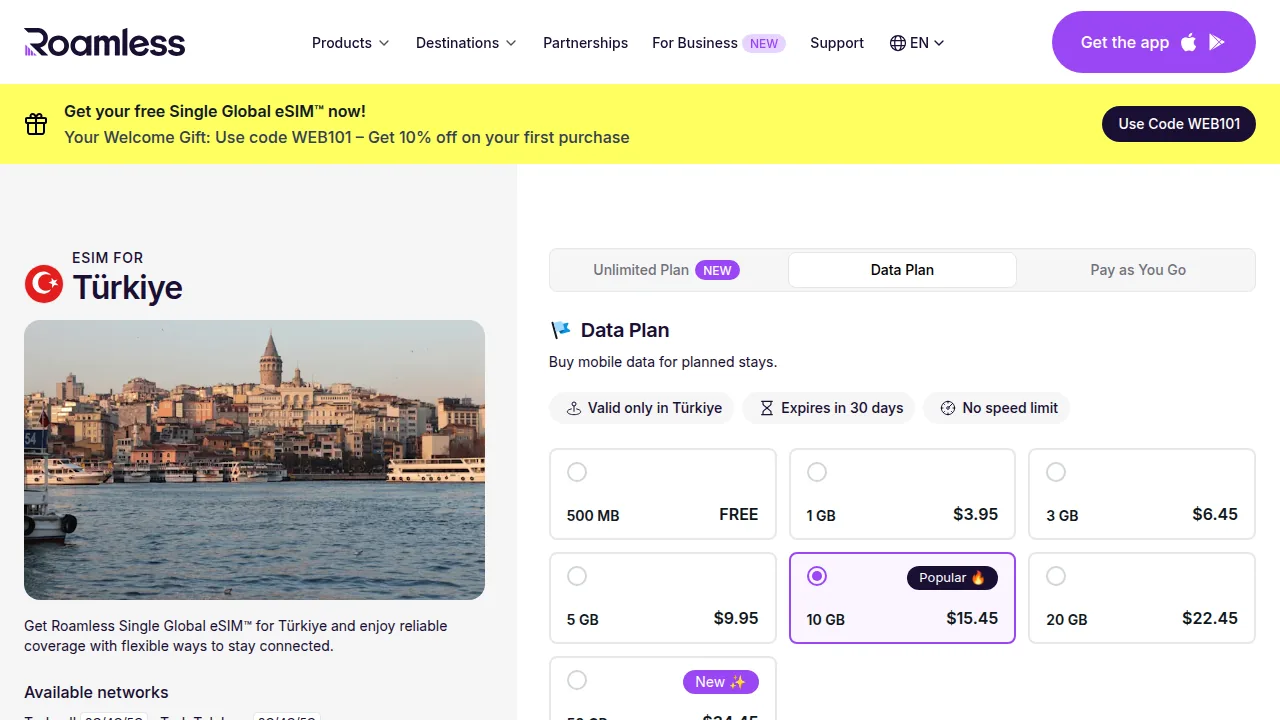Click the Use Code WEB101 button

tap(1179, 124)
